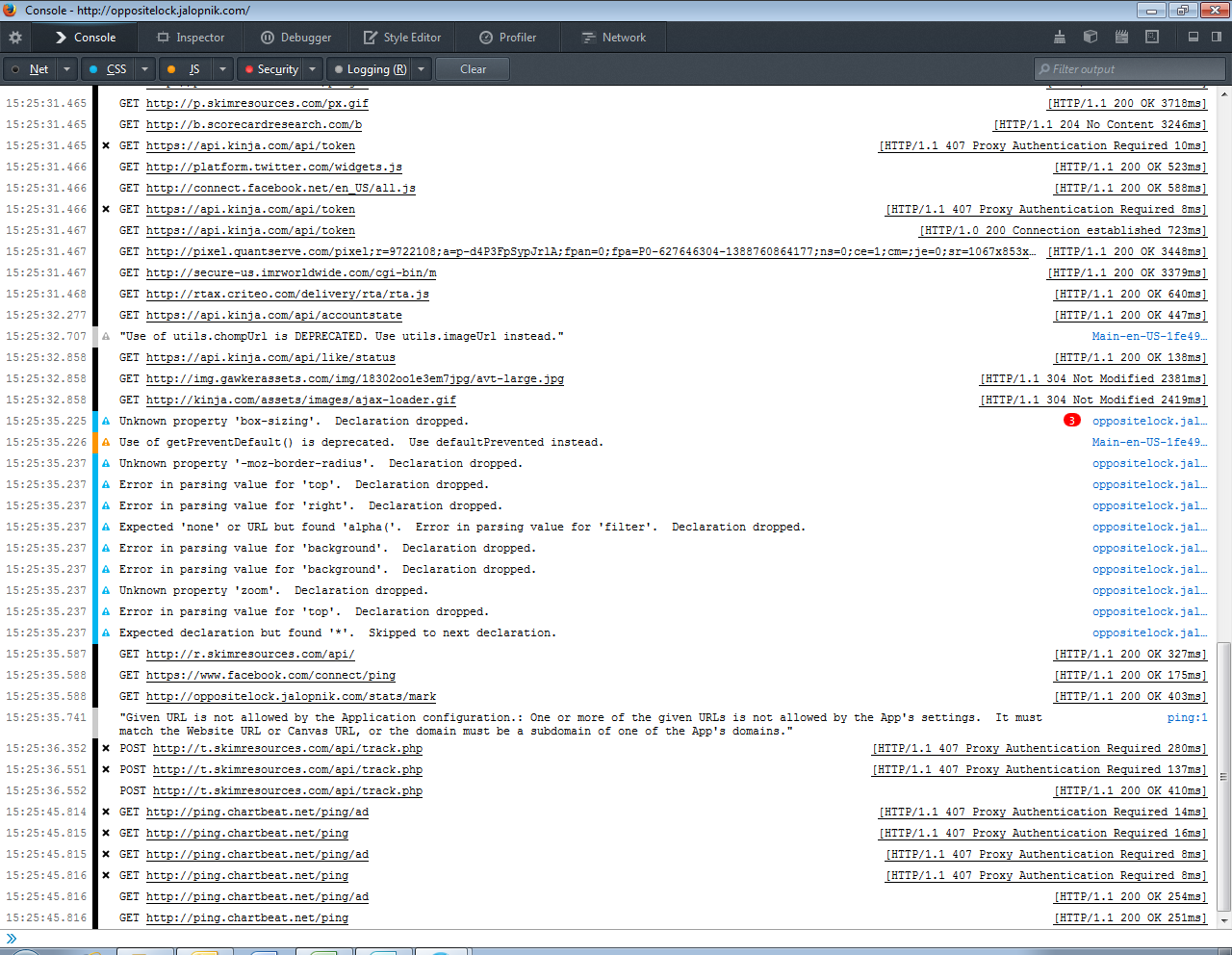1232x955 pixels.
Task: Click the warning icon beside the 'box-sizing' message
Action: click(106, 421)
